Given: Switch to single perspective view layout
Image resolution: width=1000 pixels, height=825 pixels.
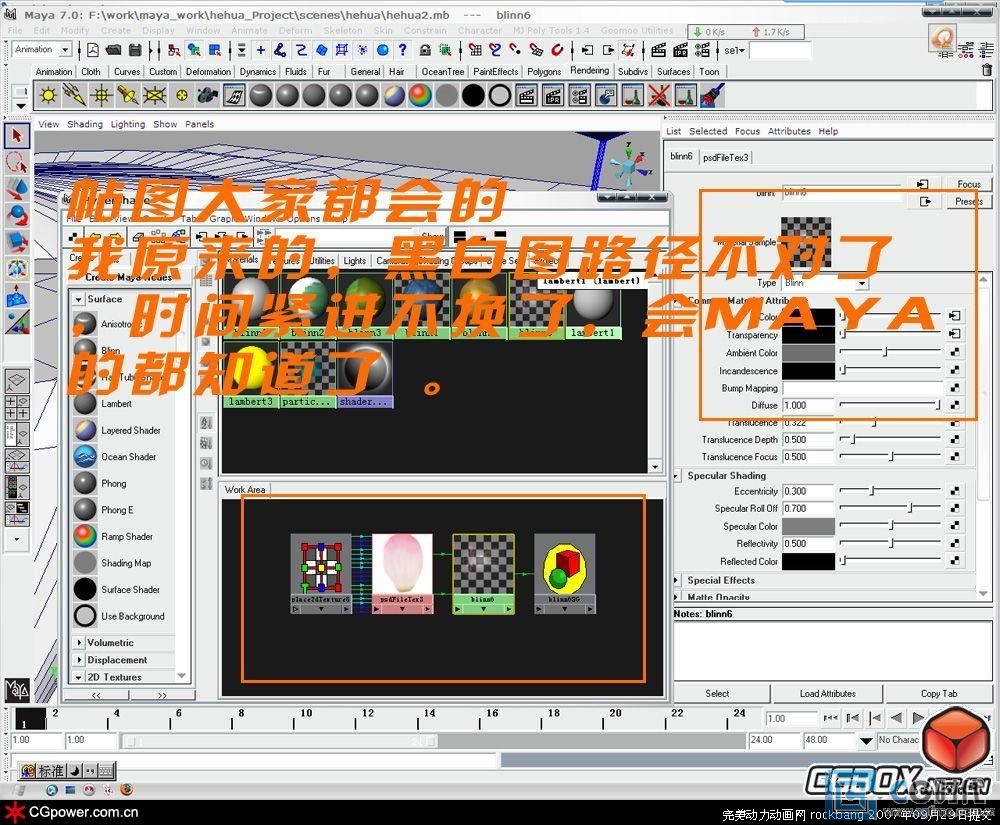Looking at the screenshot, I should (17, 381).
